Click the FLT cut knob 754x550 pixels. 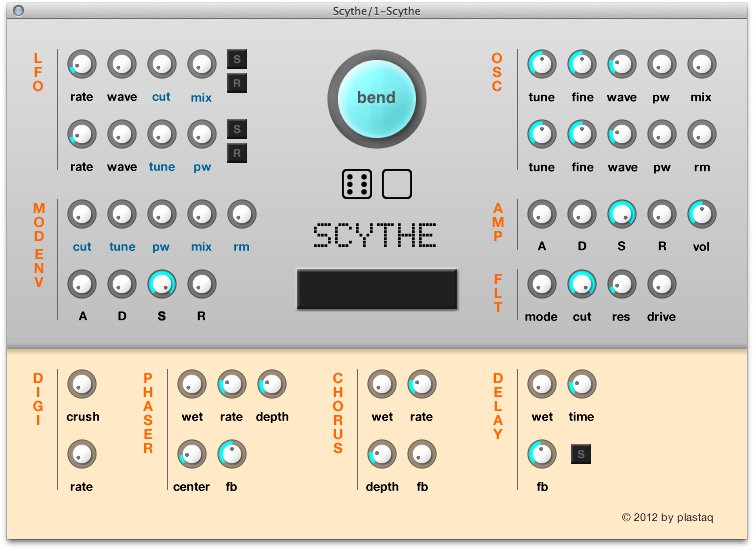coord(582,284)
